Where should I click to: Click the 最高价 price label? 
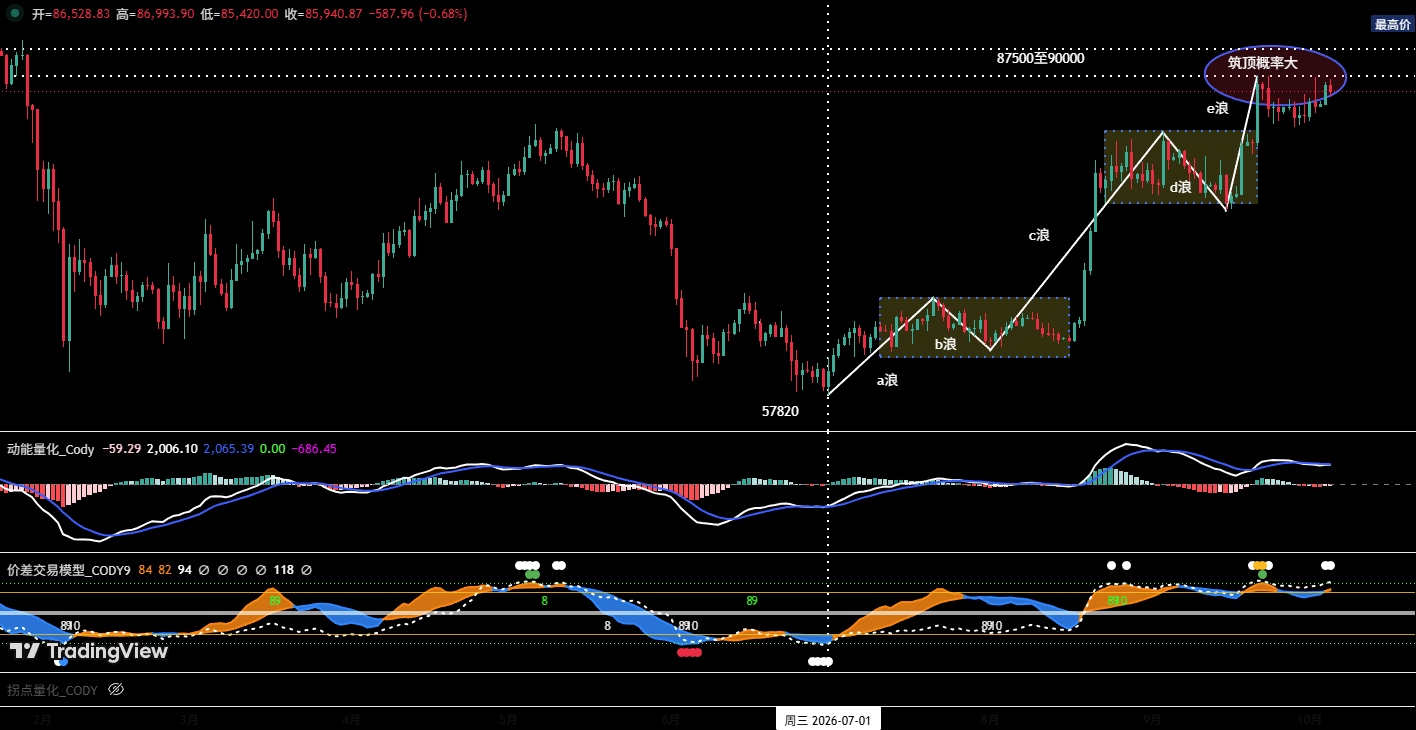pos(1393,24)
